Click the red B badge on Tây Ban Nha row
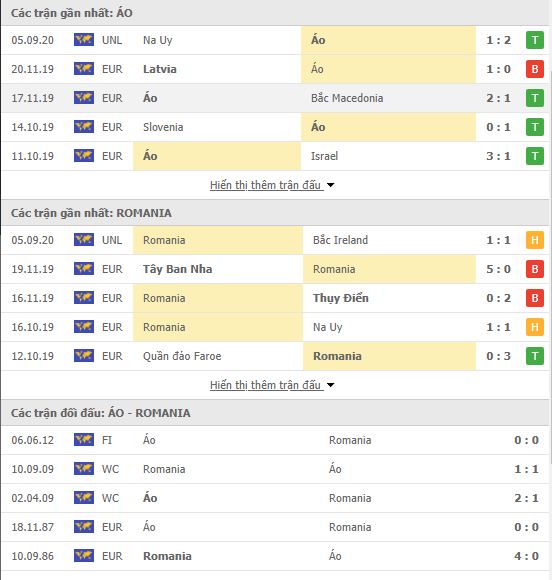Screen dimensions: 552x580 (535, 269)
